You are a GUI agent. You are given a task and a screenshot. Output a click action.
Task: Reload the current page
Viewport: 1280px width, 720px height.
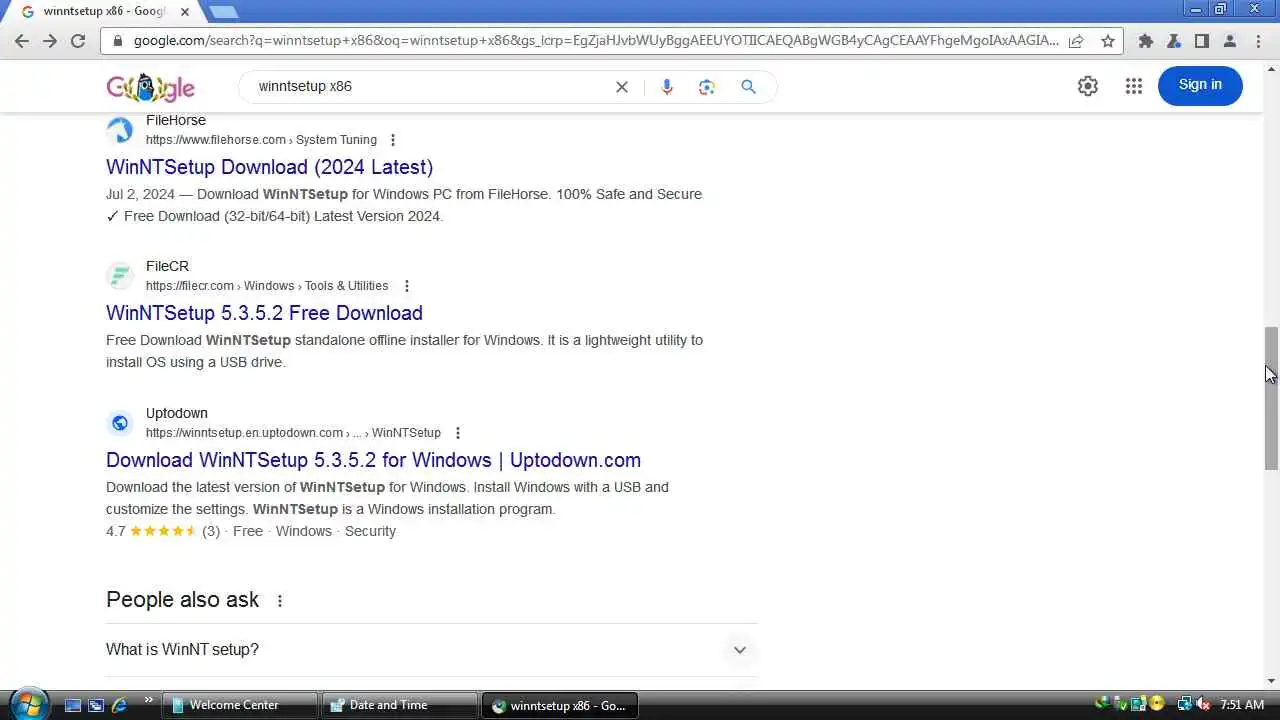click(x=78, y=41)
